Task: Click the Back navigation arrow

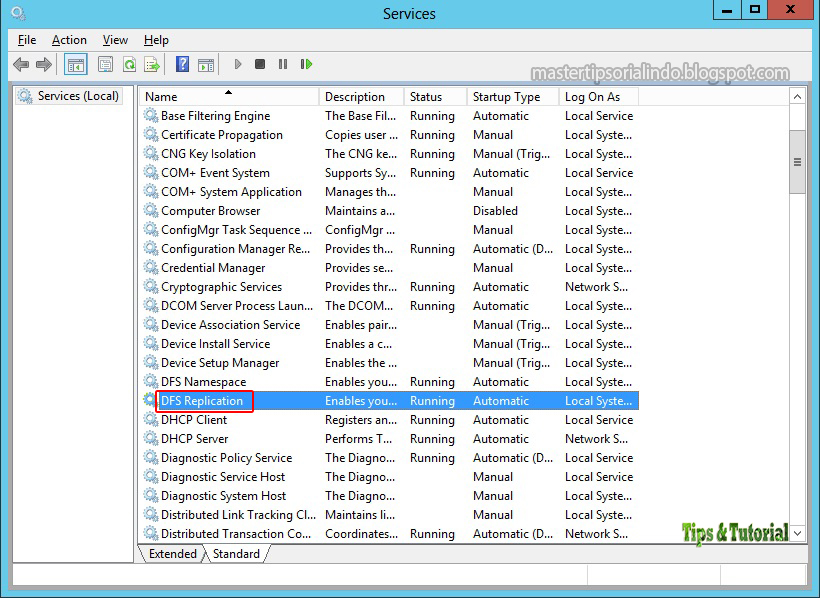Action: tap(20, 64)
